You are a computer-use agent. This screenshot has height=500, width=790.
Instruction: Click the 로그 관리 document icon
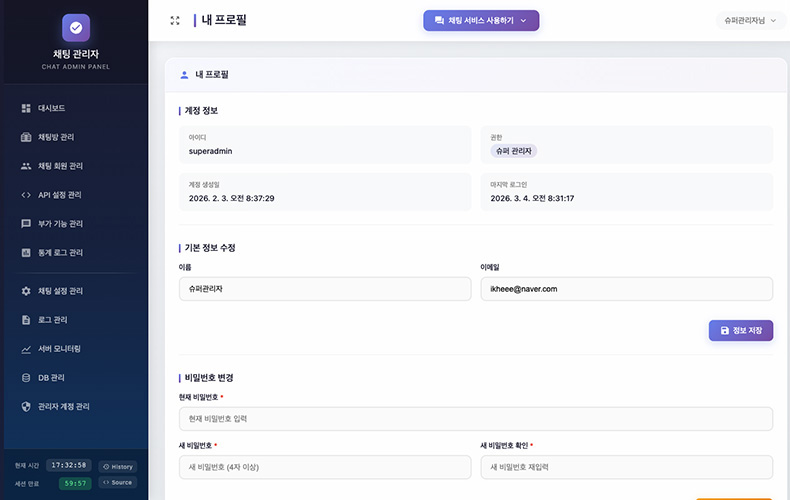point(26,320)
